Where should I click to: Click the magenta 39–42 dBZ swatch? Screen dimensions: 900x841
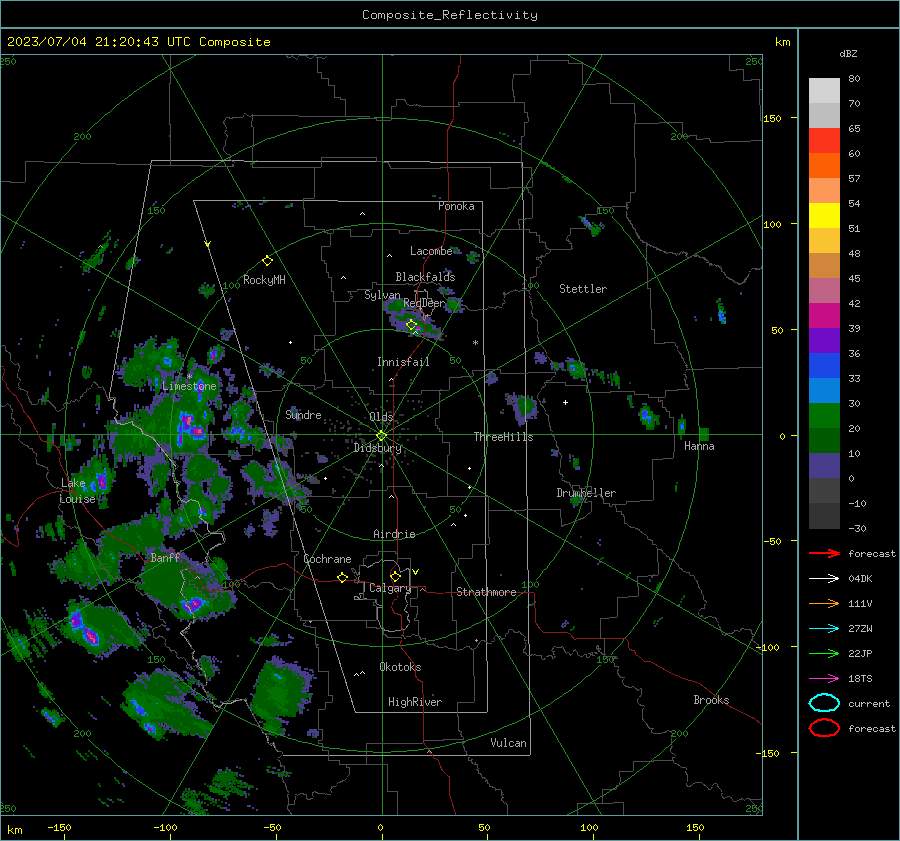point(824,316)
